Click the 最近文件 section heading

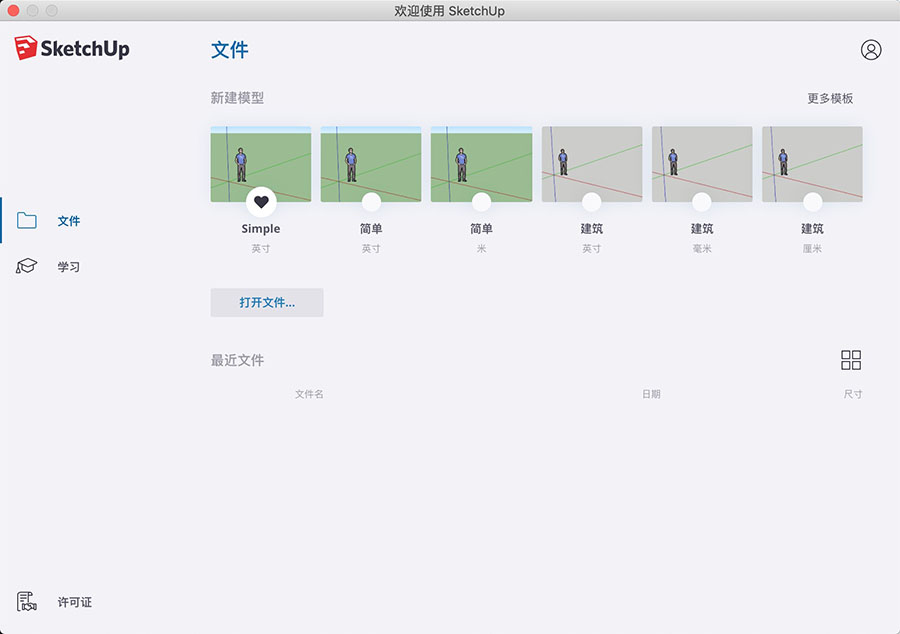tap(237, 360)
